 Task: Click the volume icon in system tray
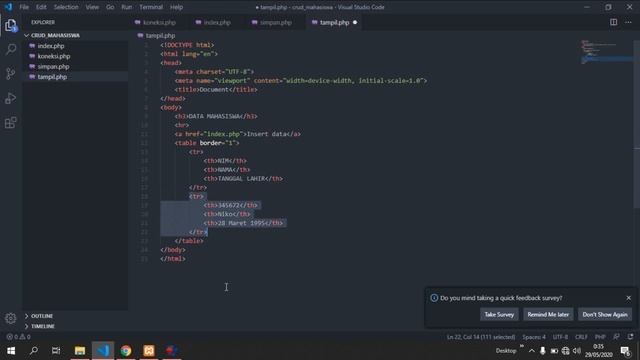click(577, 351)
